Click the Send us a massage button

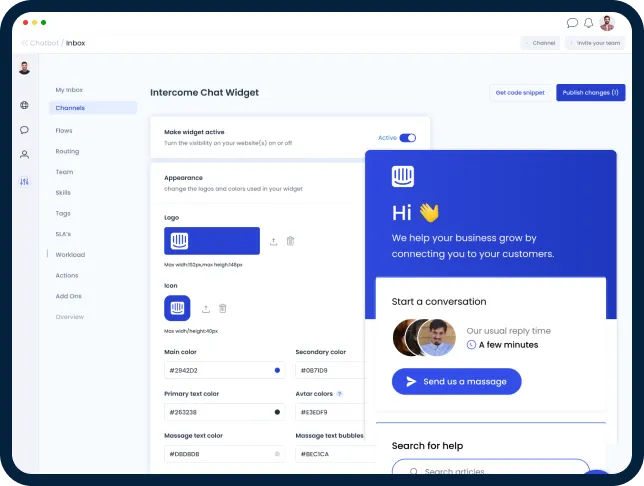pyautogui.click(x=456, y=381)
